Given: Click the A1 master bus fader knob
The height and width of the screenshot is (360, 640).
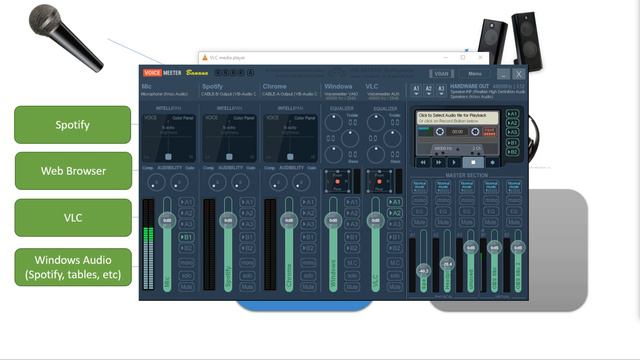Looking at the screenshot, I should pos(423,271).
